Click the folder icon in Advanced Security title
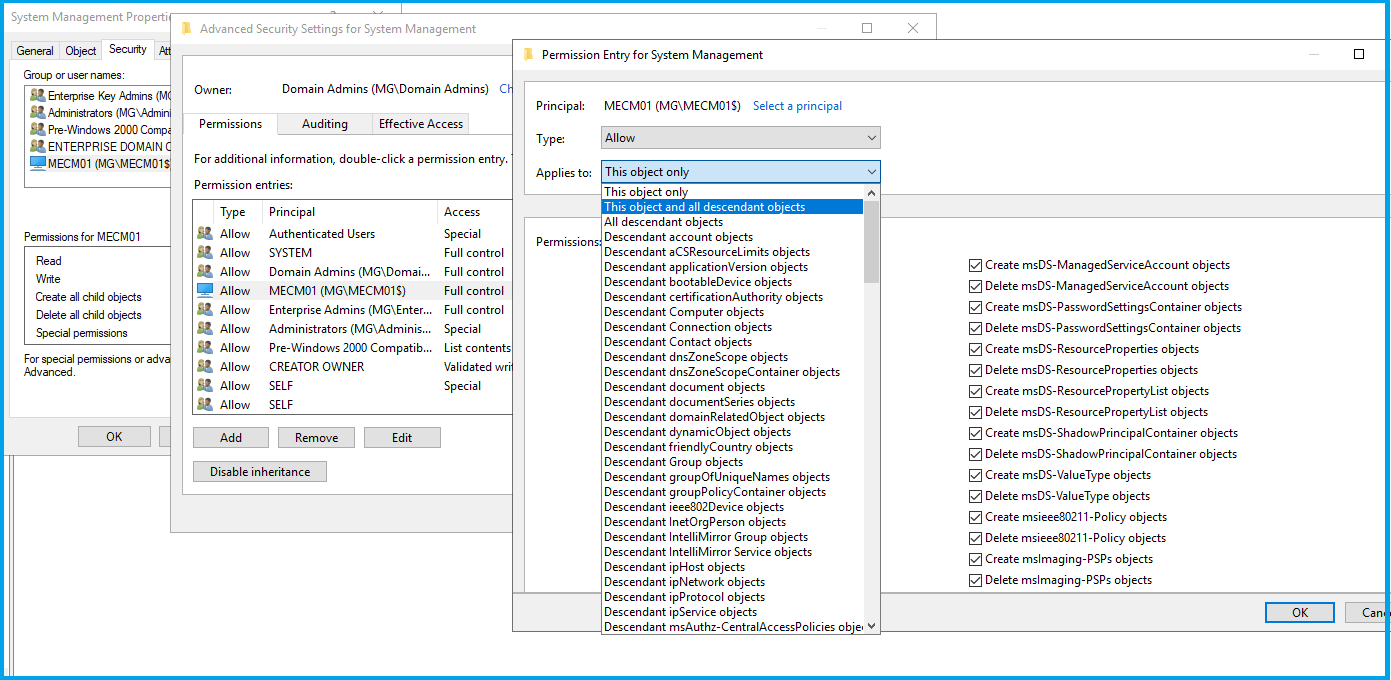The width and height of the screenshot is (1391, 680). 187,29
